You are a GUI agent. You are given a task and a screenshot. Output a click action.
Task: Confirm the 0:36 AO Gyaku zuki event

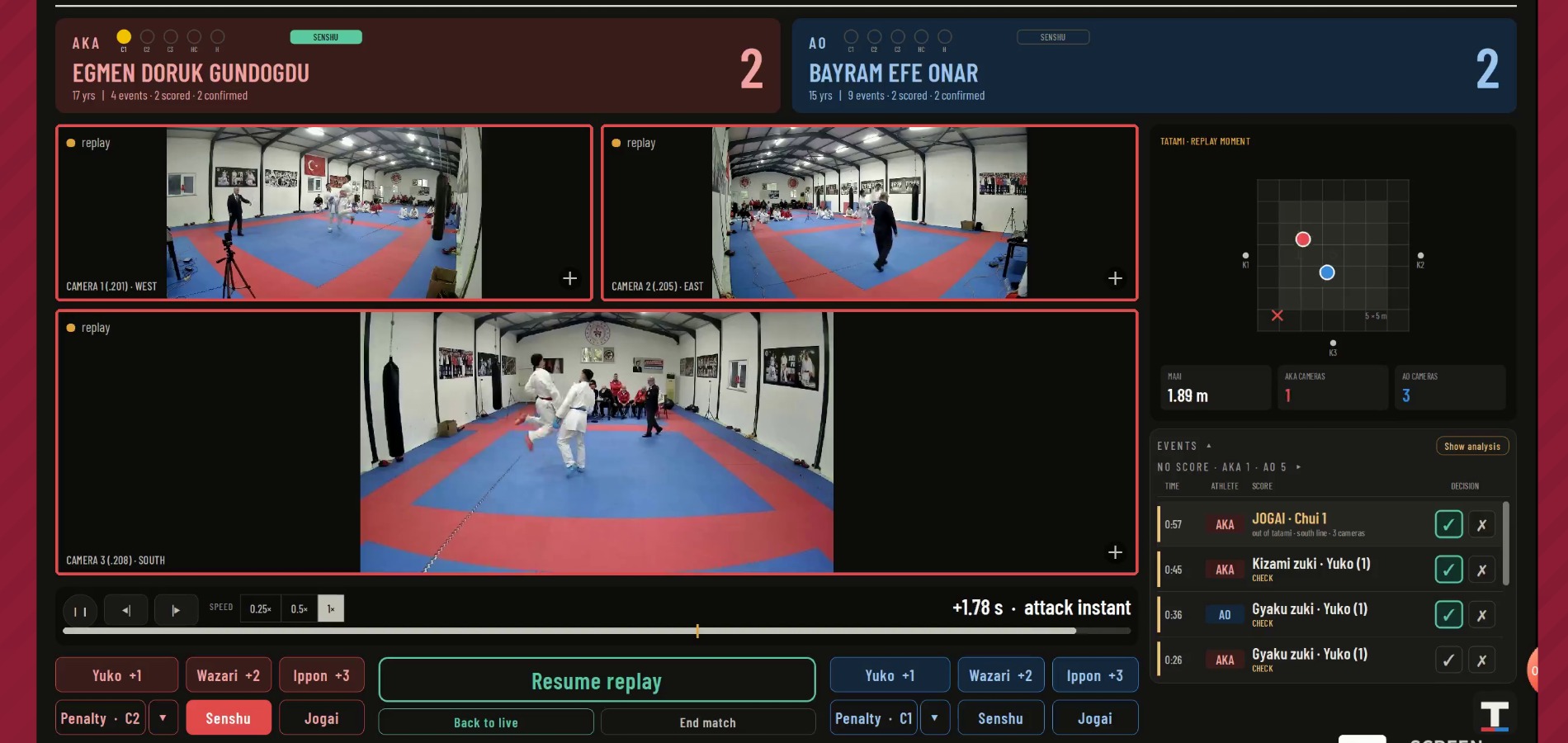(1448, 615)
